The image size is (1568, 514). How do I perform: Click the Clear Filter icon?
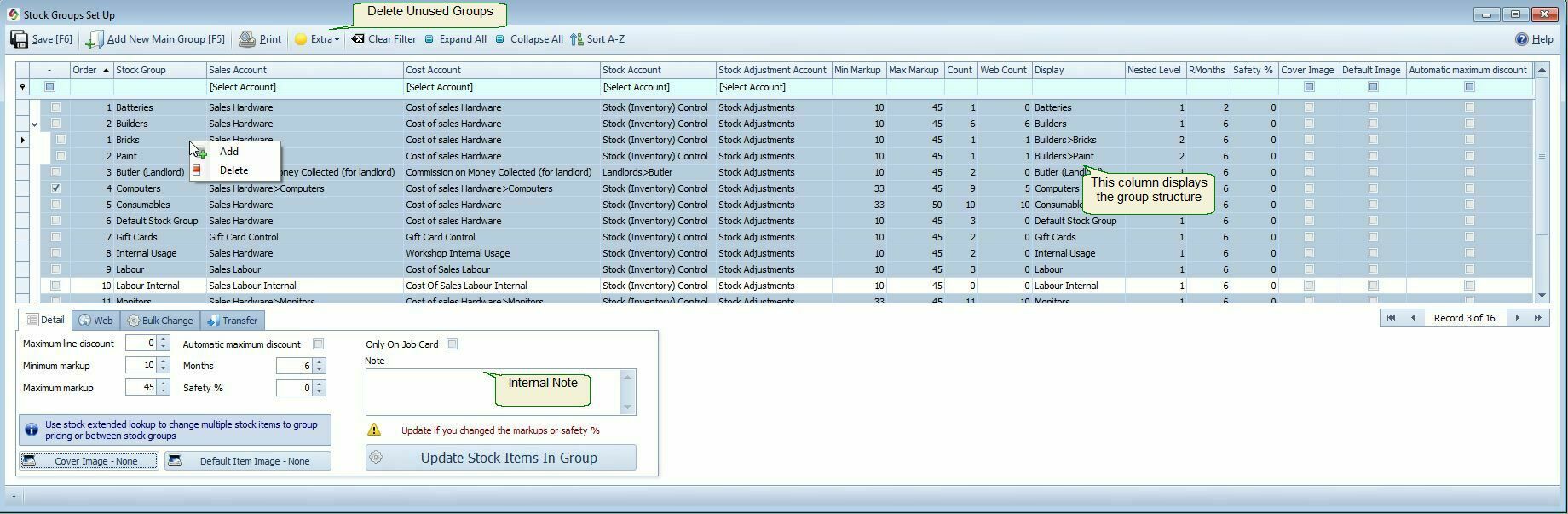[358, 39]
